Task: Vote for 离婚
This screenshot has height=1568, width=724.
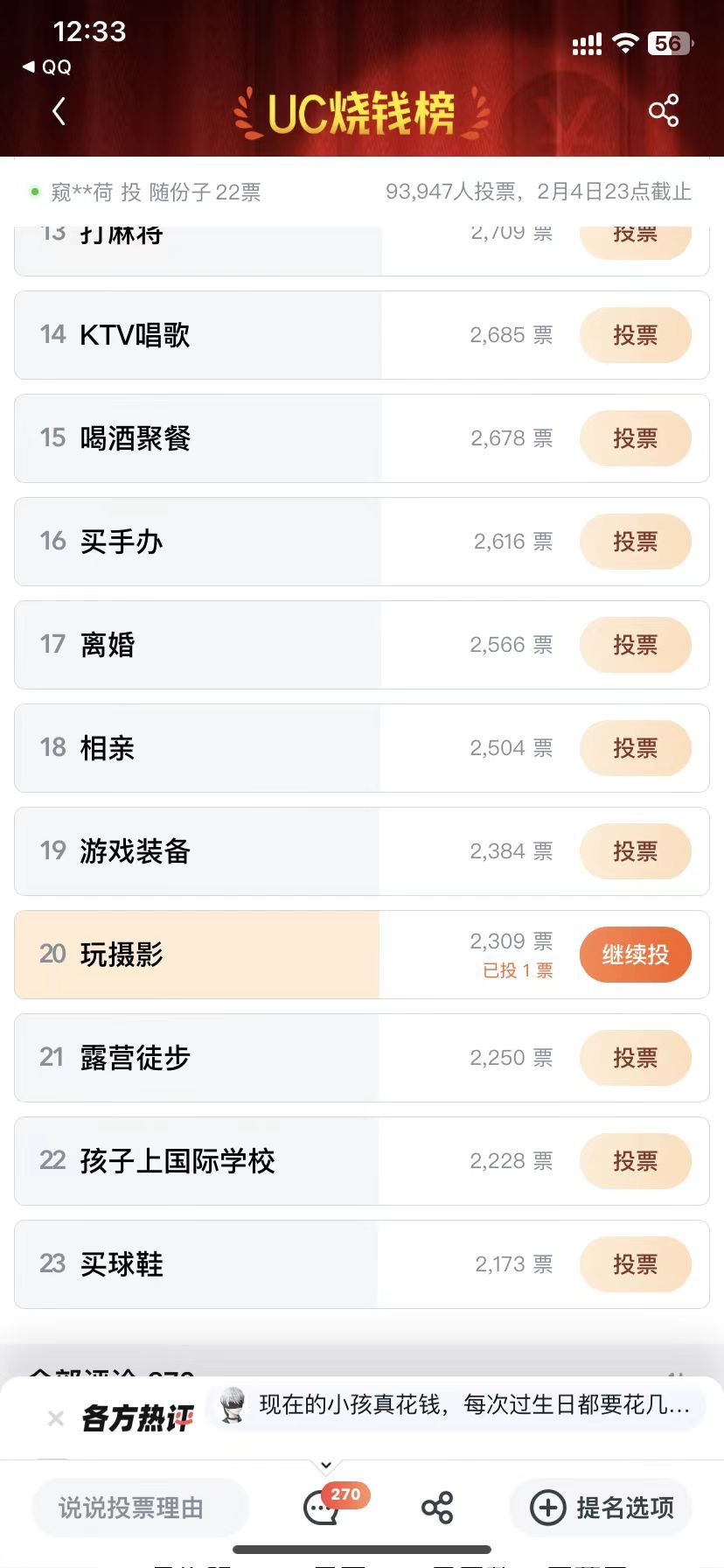Action: 636,645
